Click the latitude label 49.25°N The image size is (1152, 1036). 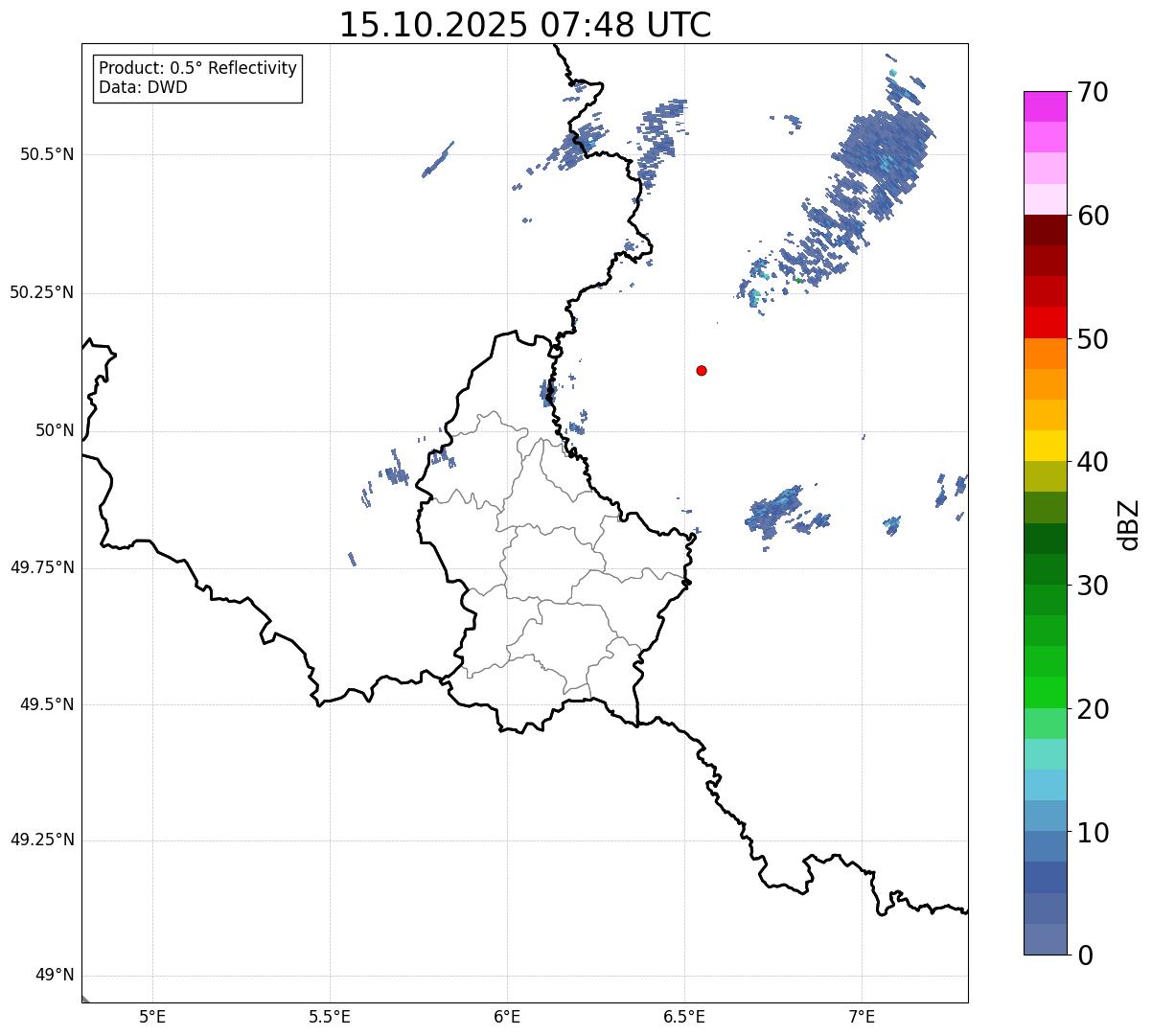click(x=41, y=840)
